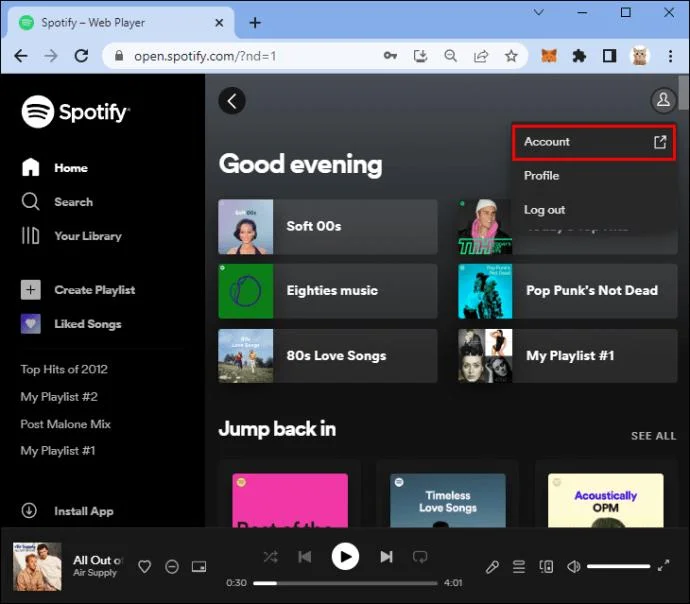The height and width of the screenshot is (604, 690).
Task: Open the My Playlist #1 card
Action: 568,355
